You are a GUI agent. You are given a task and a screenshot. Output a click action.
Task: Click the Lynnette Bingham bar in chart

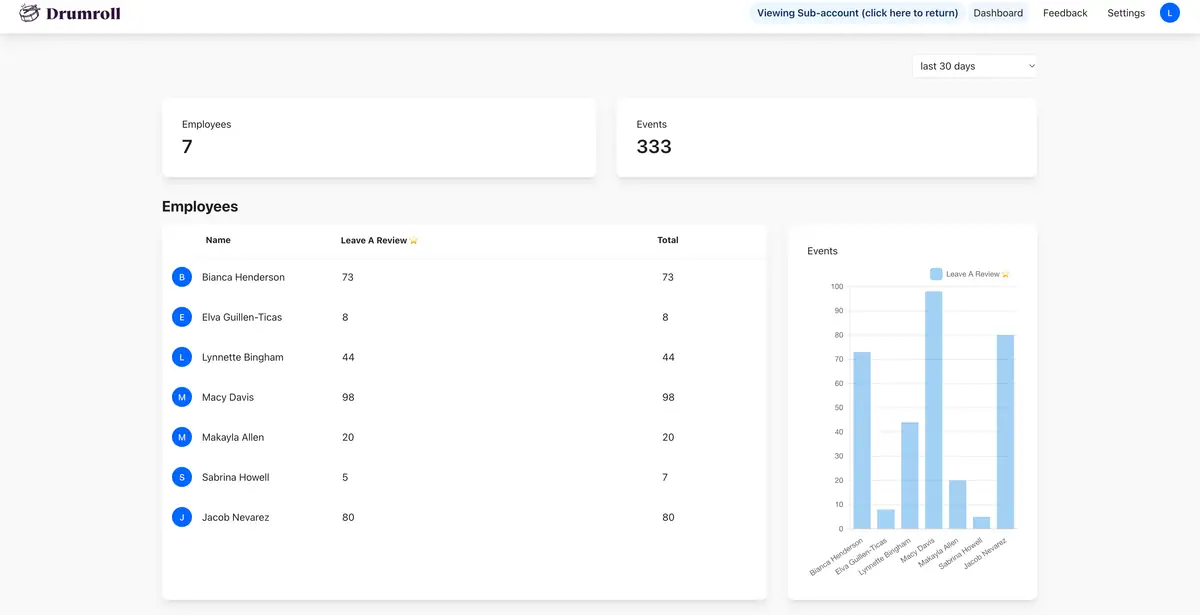click(x=909, y=475)
